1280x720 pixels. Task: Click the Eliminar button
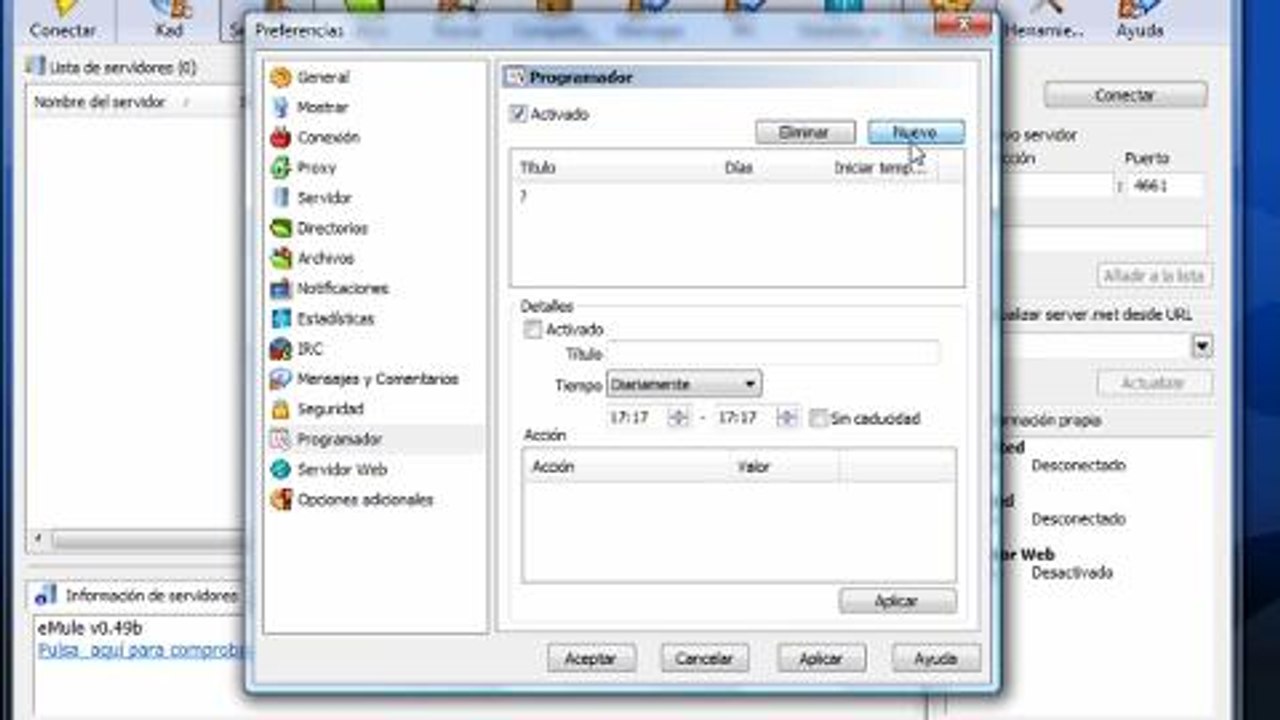805,133
